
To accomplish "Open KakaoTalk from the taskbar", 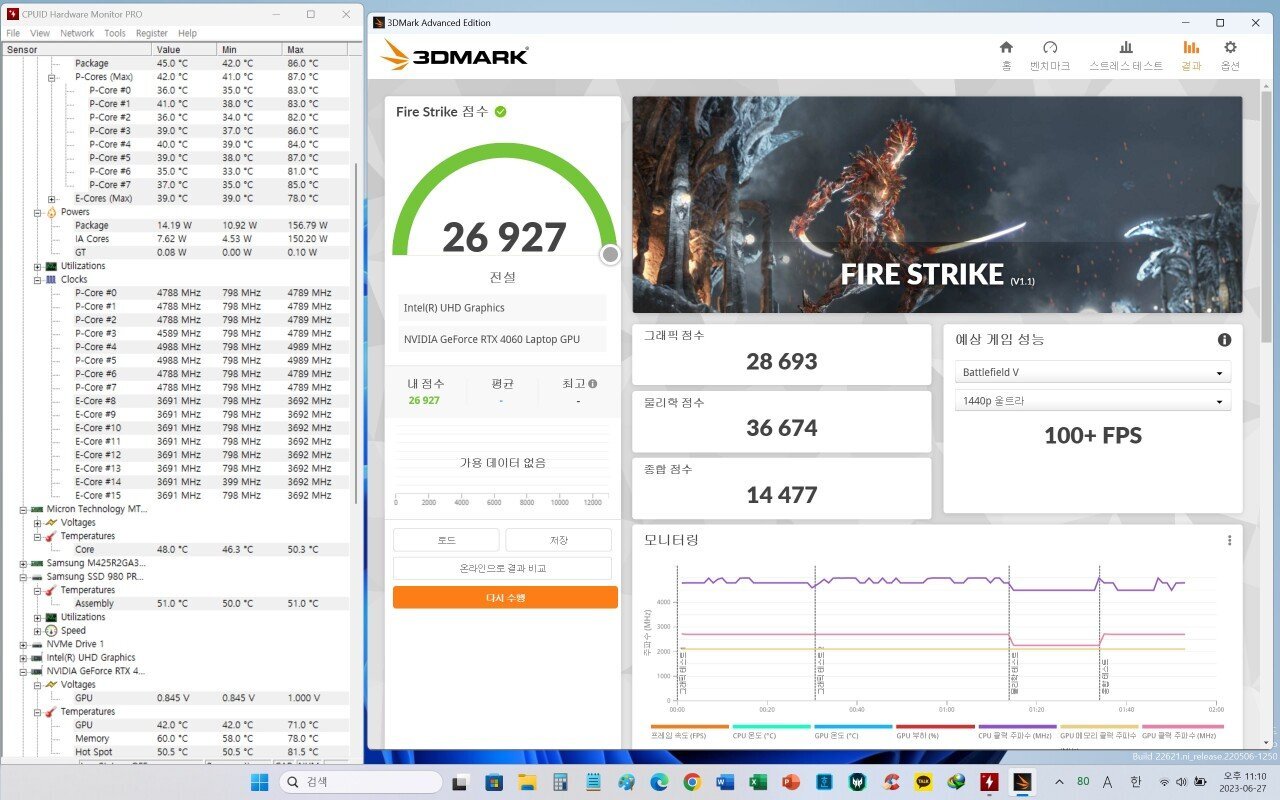I will tap(923, 782).
